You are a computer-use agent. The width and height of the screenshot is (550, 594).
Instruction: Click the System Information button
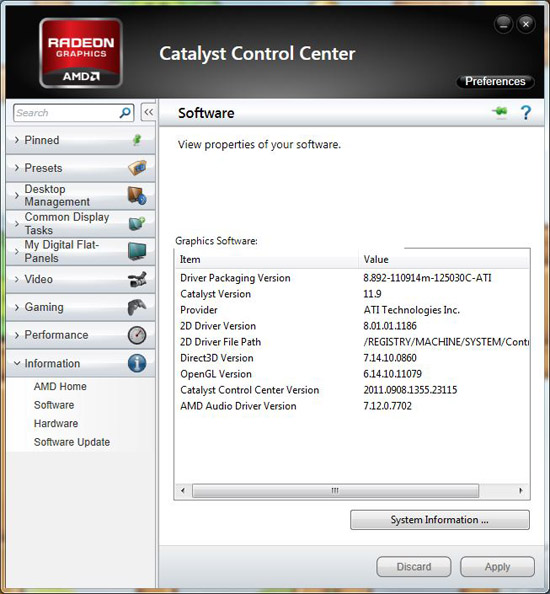(x=440, y=520)
